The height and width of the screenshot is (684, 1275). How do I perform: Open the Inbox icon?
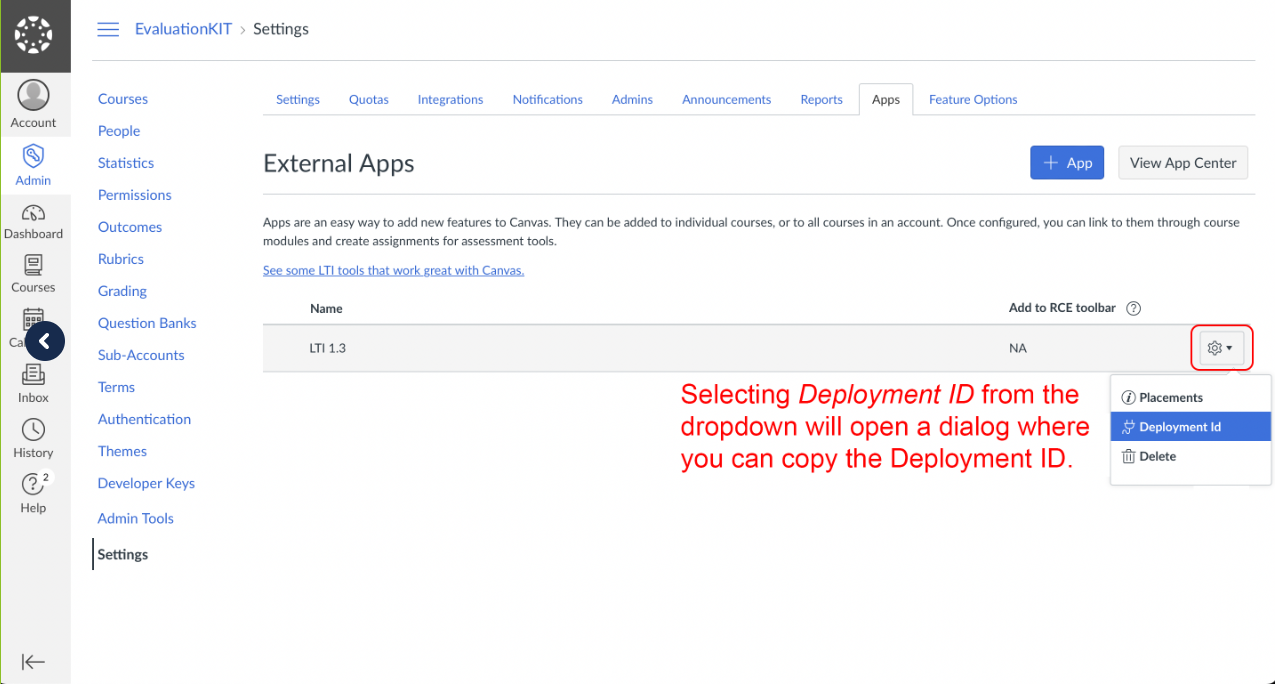(34, 376)
